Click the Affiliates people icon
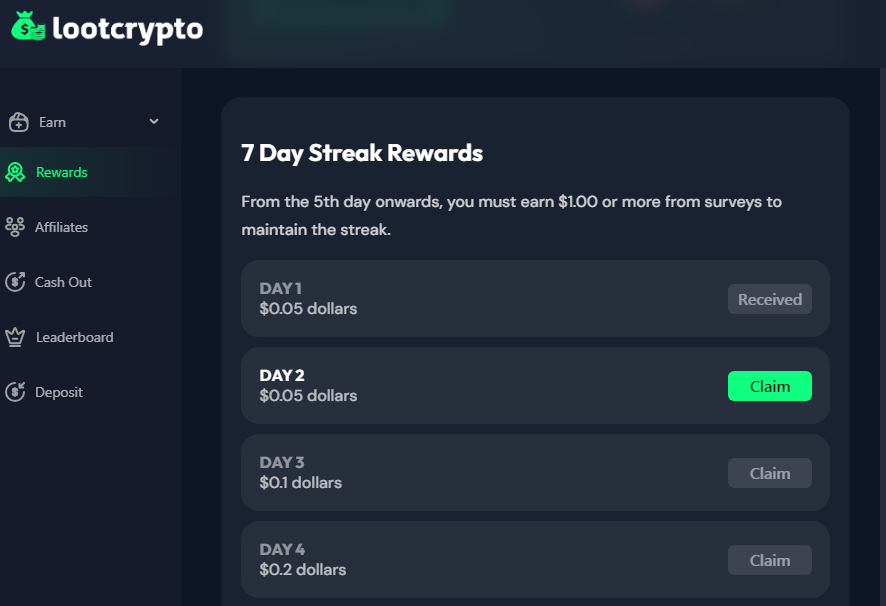 [x=15, y=227]
